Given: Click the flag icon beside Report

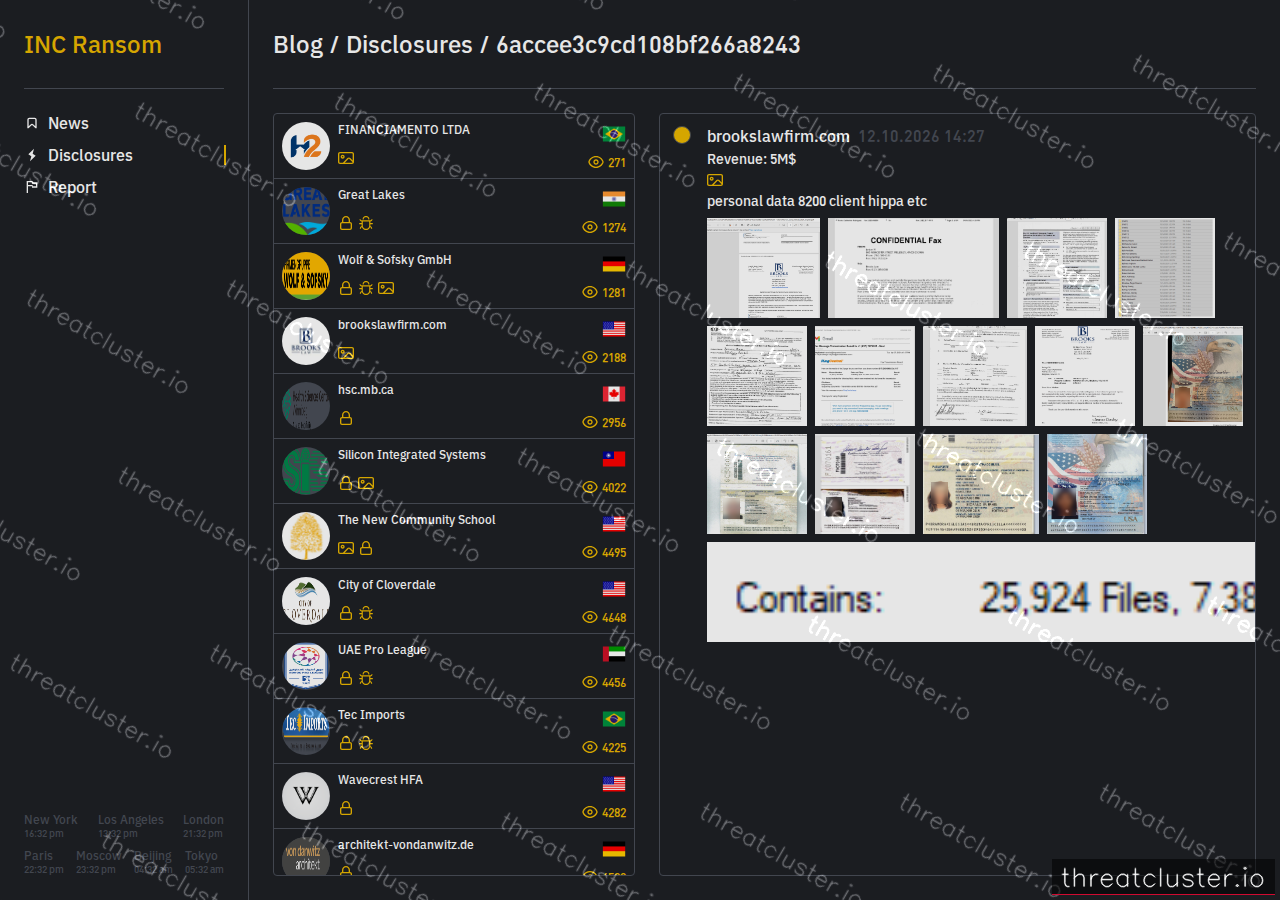Looking at the screenshot, I should 32,187.
